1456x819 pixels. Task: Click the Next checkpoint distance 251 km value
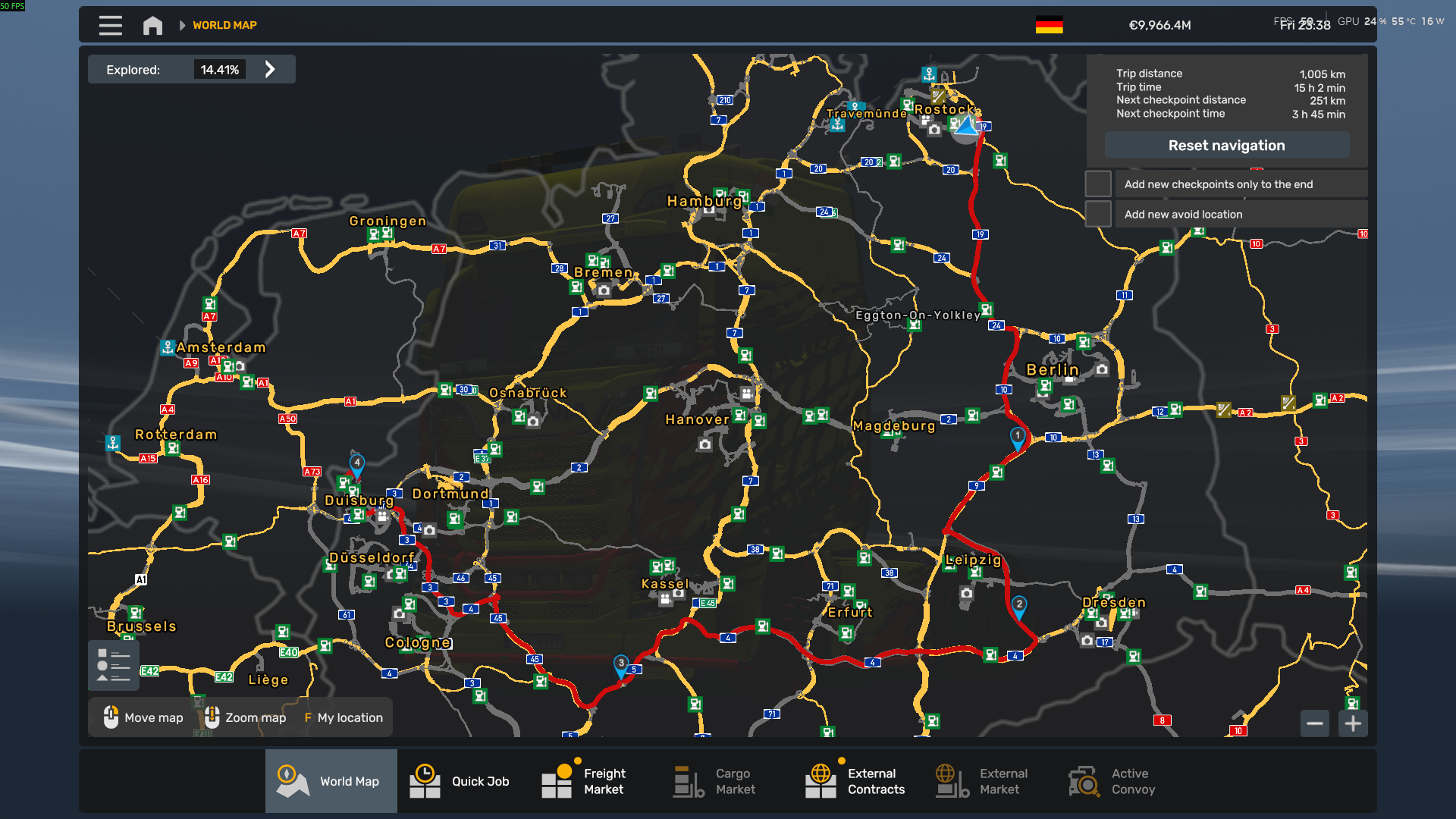pos(1327,101)
